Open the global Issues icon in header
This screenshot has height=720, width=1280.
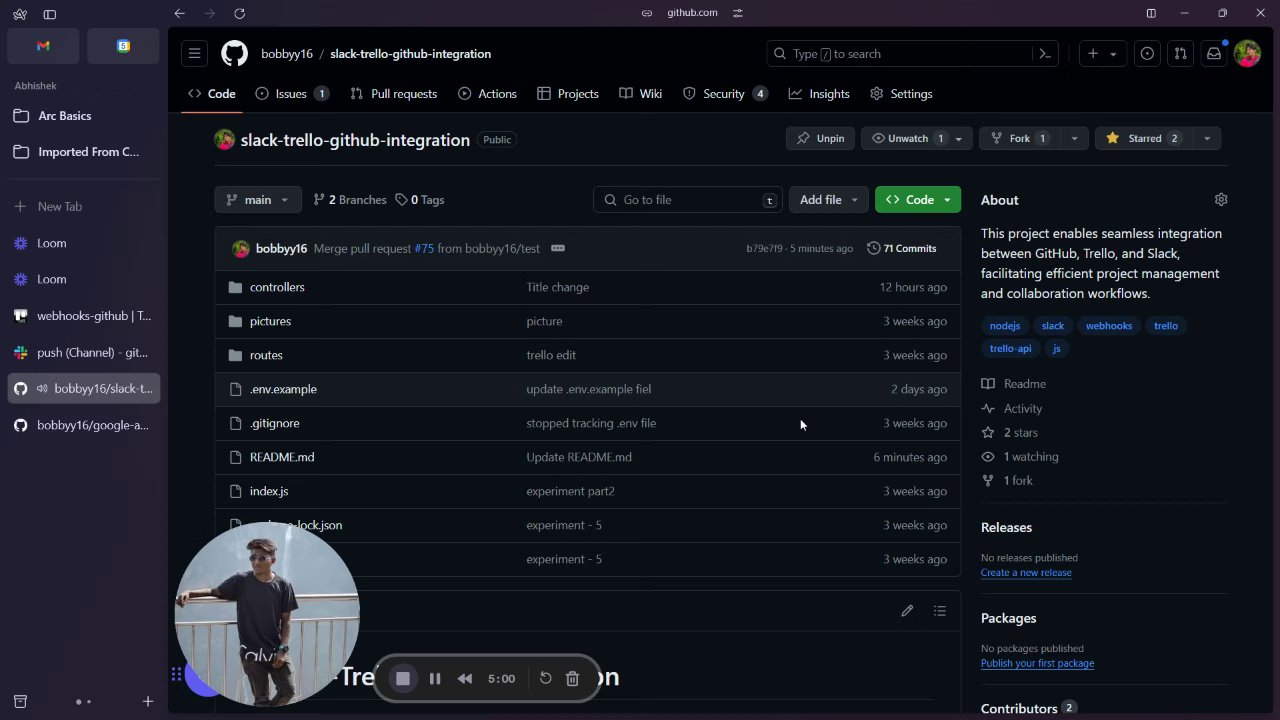[1147, 54]
